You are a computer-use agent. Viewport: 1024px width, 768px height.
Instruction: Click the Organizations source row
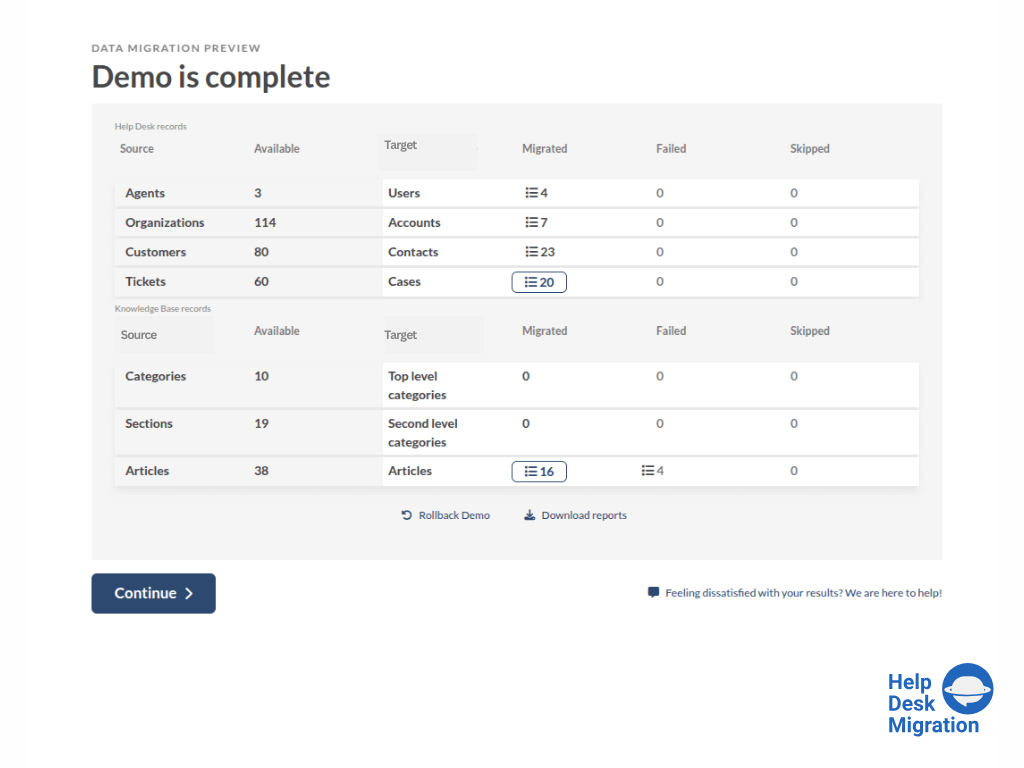pos(165,223)
